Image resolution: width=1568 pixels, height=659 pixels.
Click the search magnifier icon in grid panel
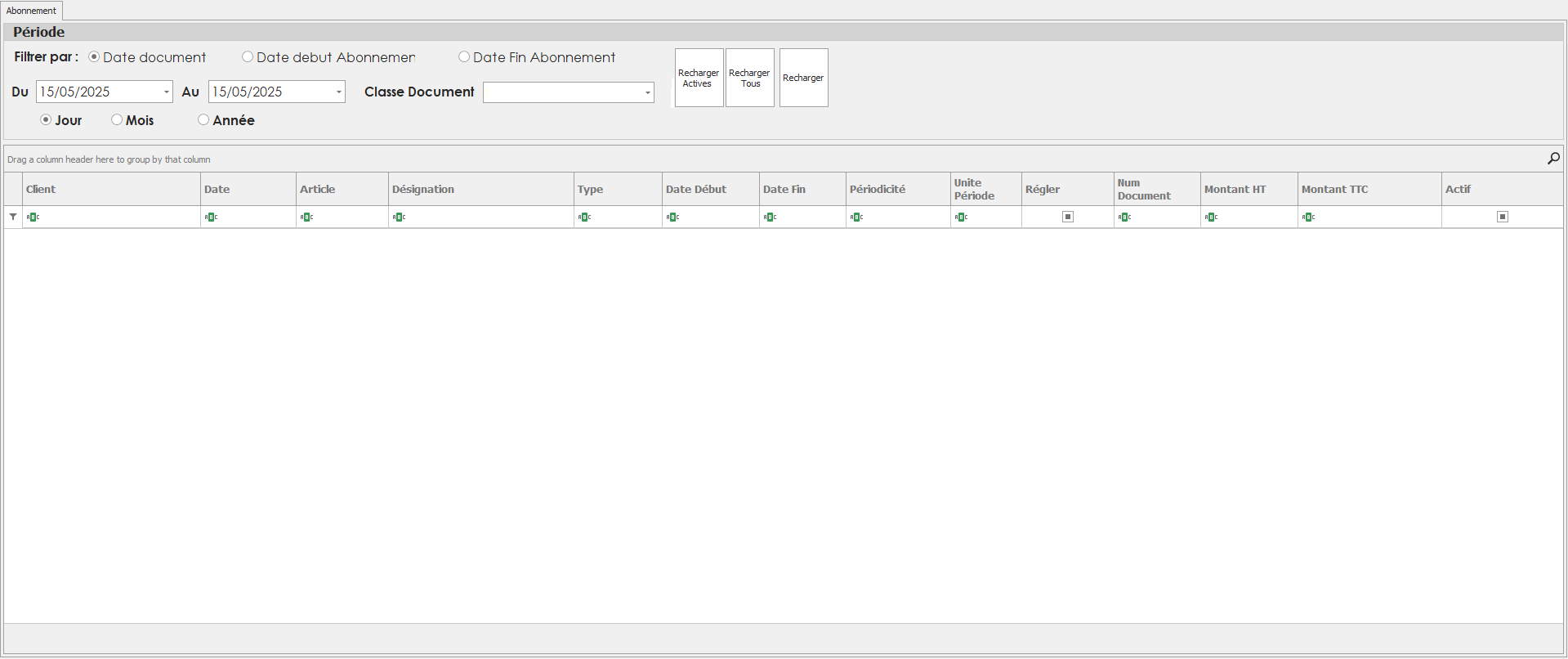pos(1553,159)
